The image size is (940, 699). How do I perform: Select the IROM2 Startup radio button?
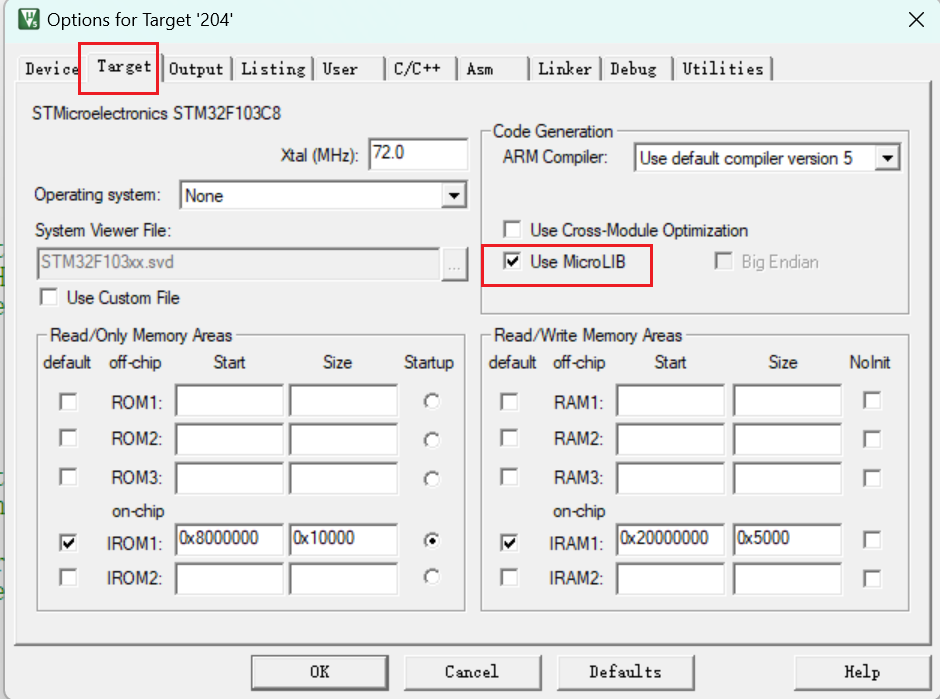[432, 577]
